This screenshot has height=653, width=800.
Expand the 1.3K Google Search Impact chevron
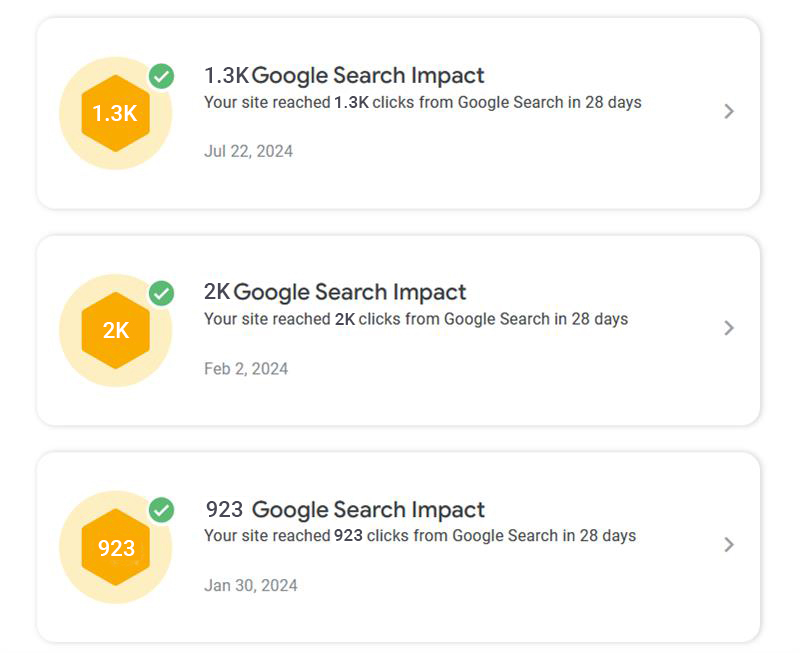coord(729,111)
